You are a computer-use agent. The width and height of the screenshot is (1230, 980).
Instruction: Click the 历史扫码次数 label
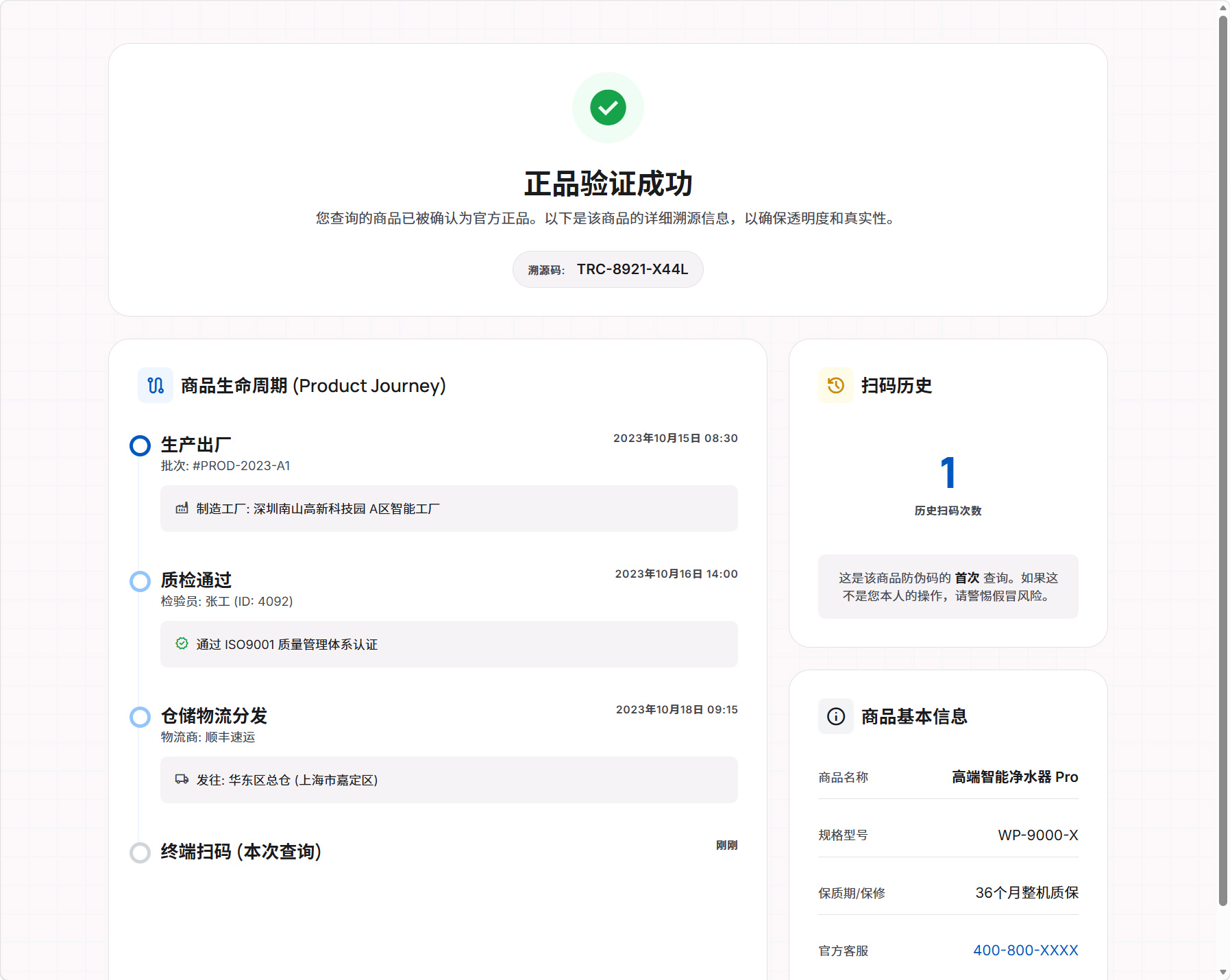coord(948,511)
